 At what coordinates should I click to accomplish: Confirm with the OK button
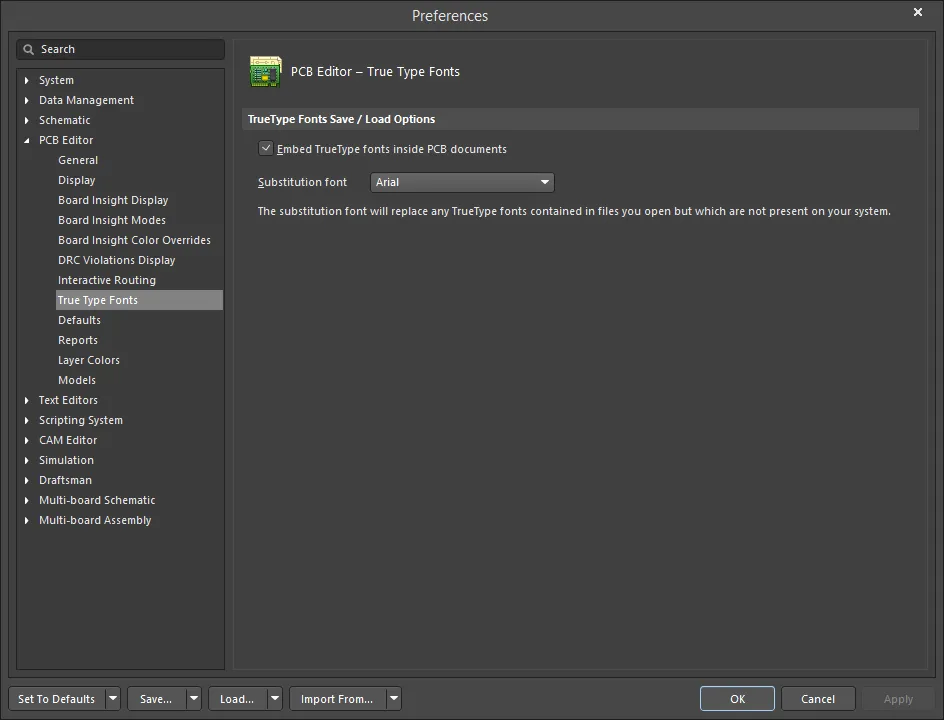pyautogui.click(x=738, y=699)
